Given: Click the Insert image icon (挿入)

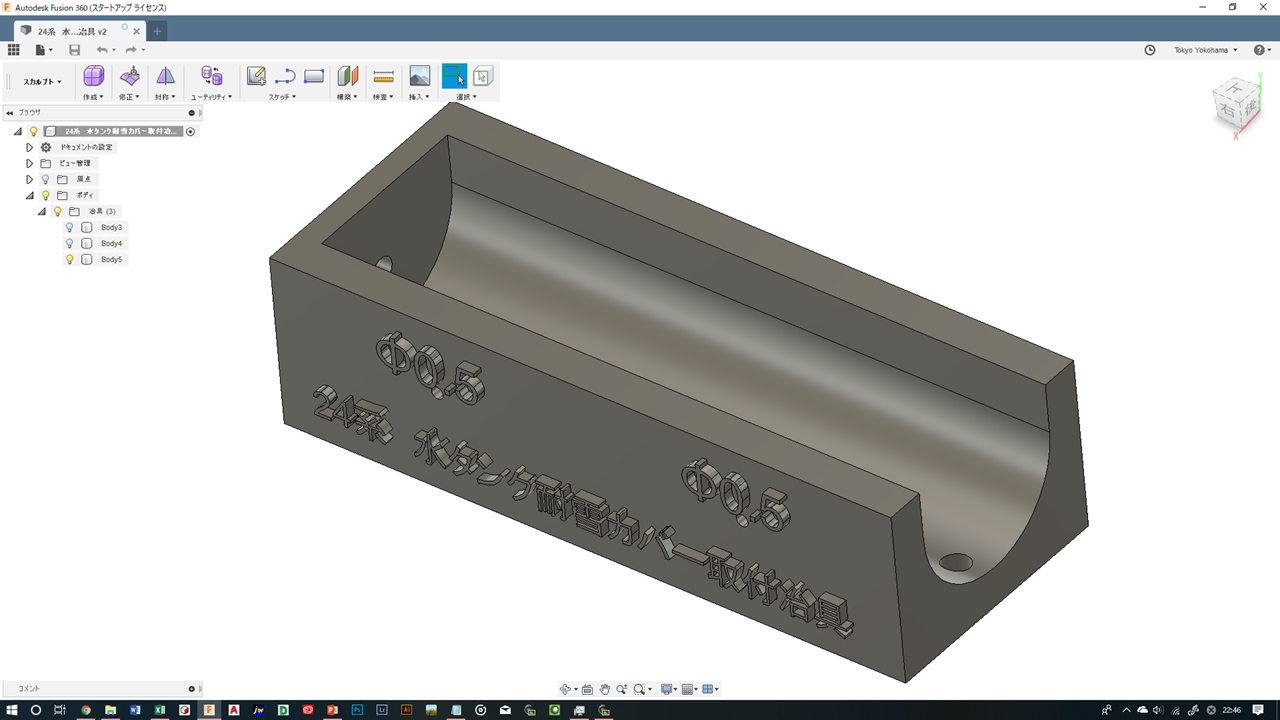Looking at the screenshot, I should pos(419,76).
